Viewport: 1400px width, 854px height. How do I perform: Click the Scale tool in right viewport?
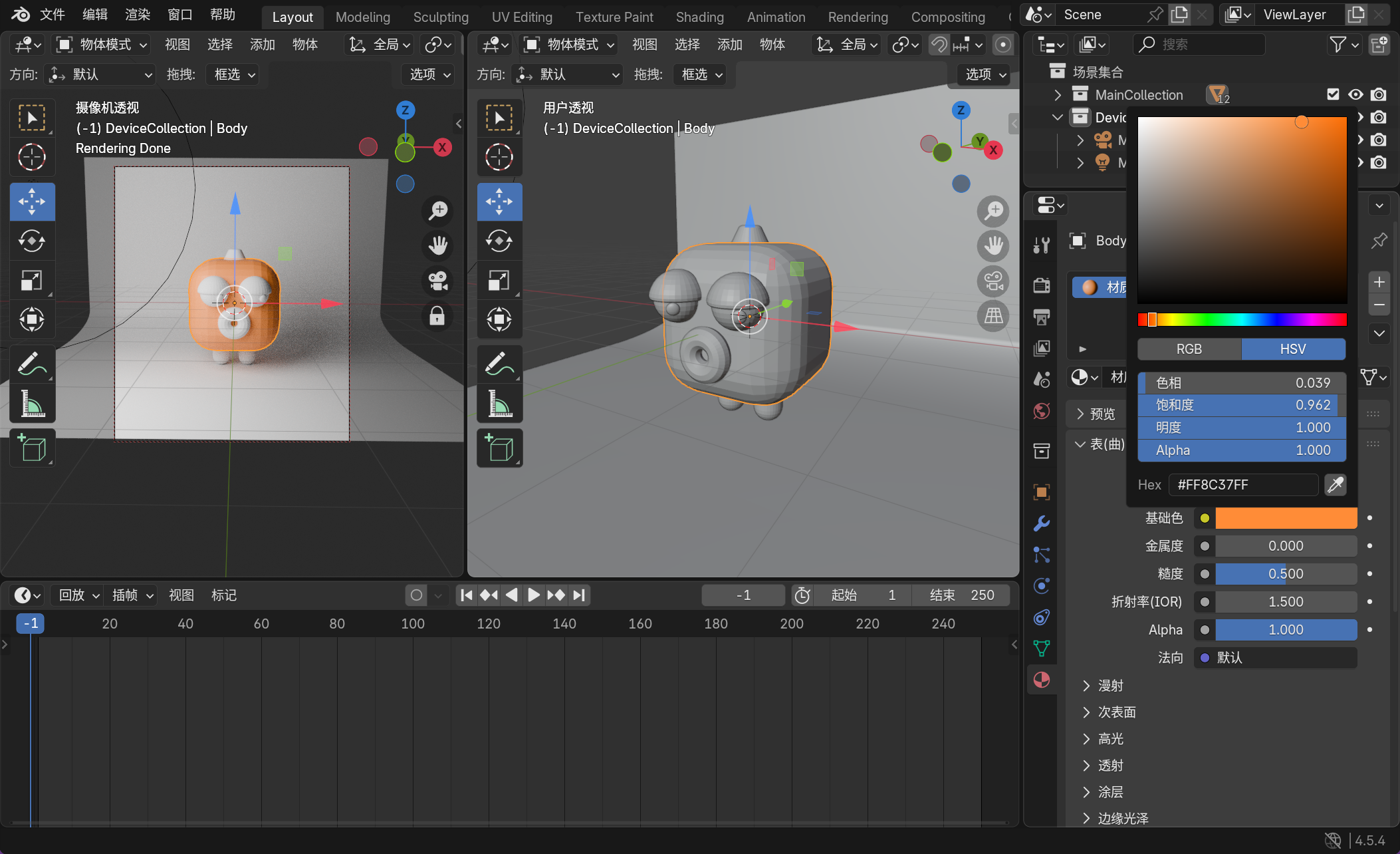click(499, 281)
